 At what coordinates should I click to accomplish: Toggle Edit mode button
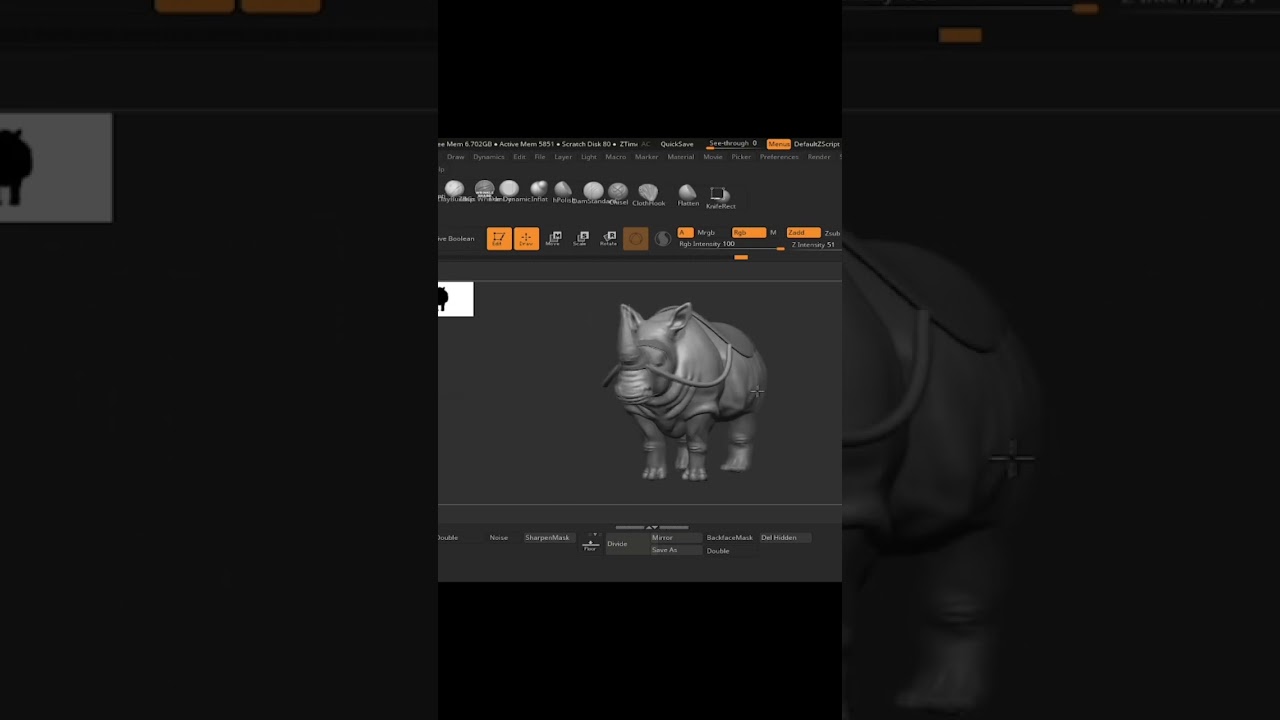pos(498,238)
